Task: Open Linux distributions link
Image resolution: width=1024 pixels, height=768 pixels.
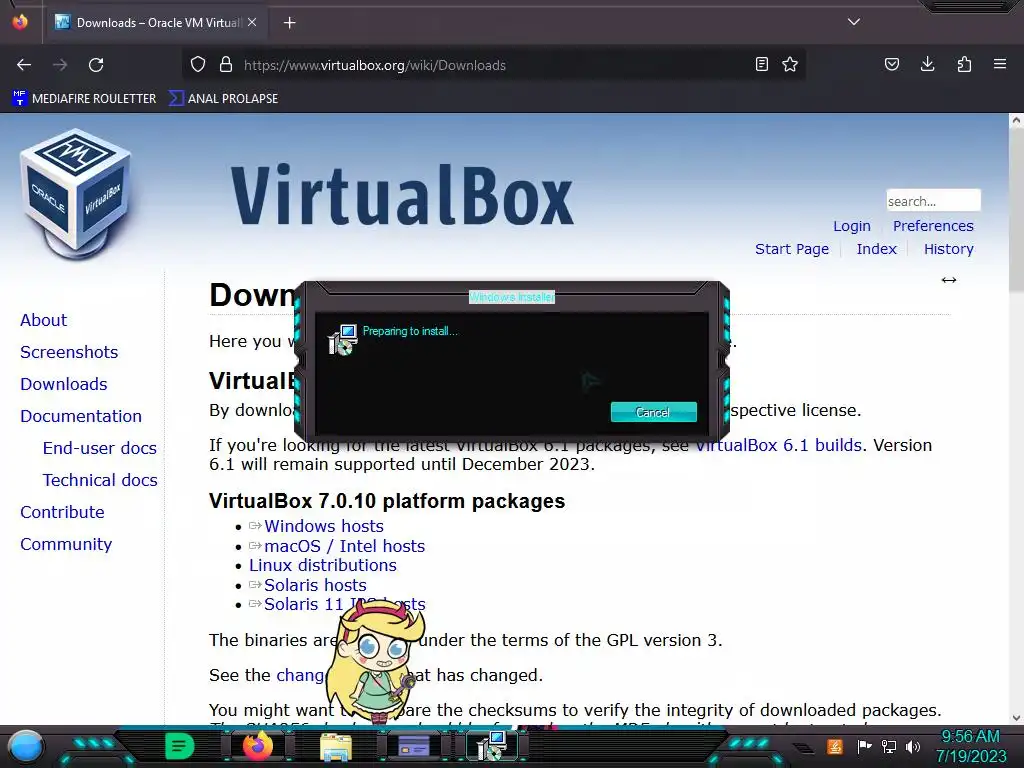Action: [x=323, y=566]
